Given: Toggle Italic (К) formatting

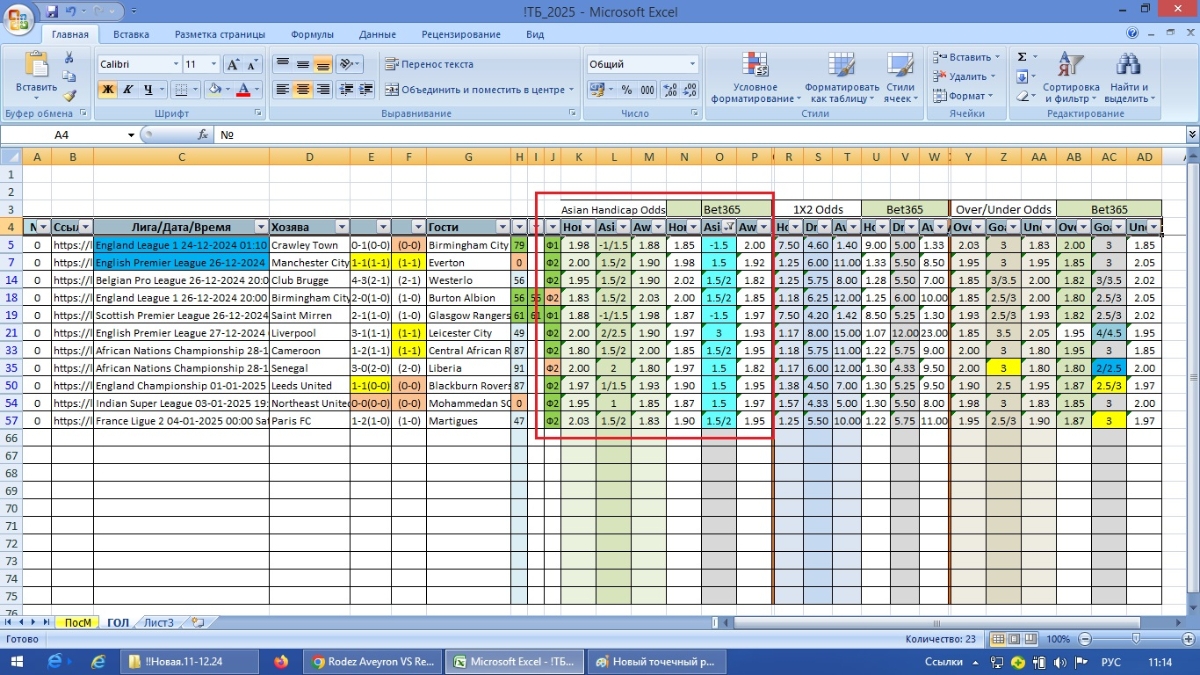Looking at the screenshot, I should [127, 90].
